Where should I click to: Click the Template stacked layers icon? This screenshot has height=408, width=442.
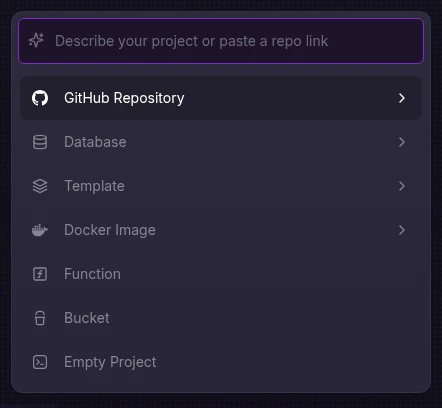[40, 186]
